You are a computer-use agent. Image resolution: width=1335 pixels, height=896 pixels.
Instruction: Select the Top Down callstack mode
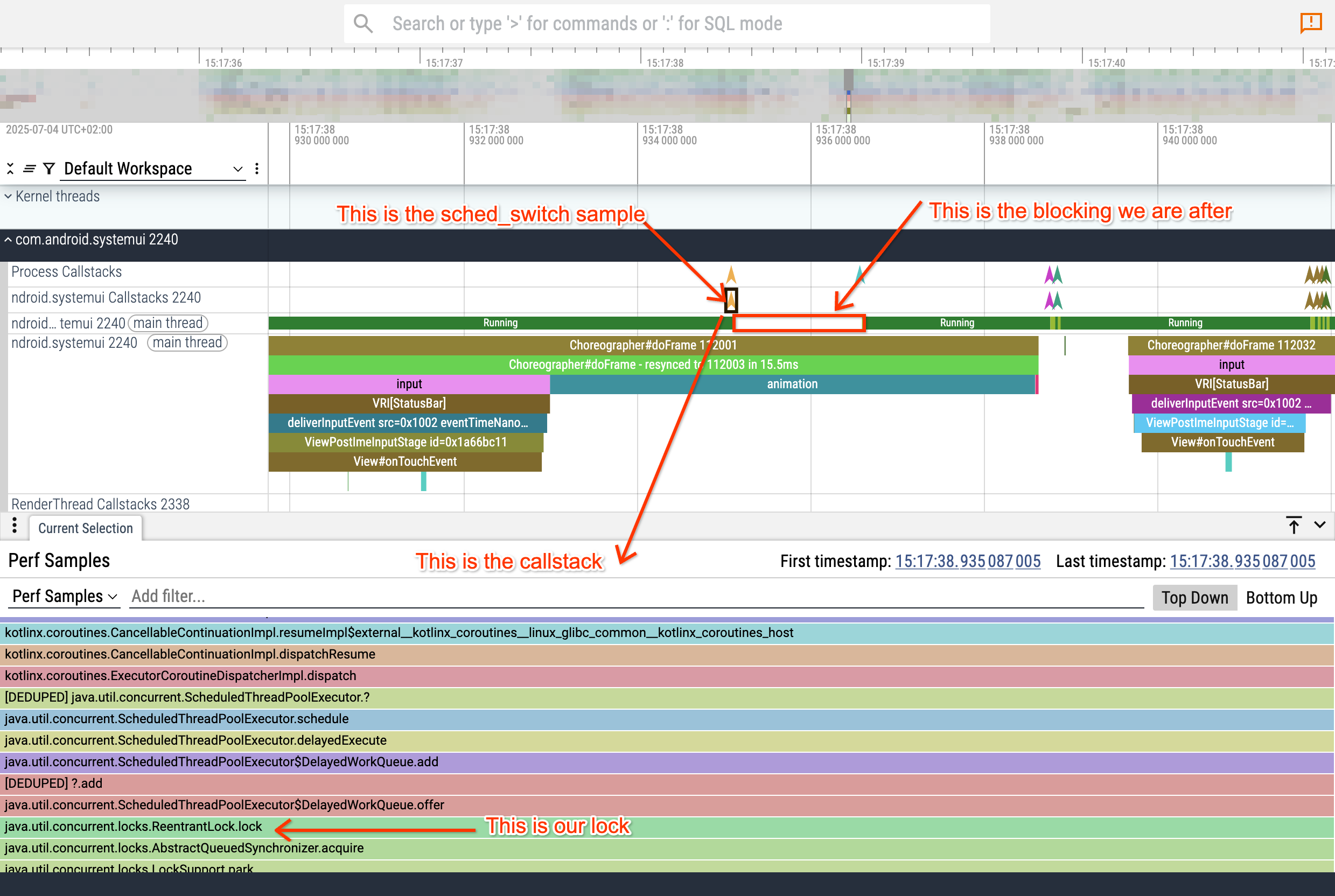coord(1194,597)
